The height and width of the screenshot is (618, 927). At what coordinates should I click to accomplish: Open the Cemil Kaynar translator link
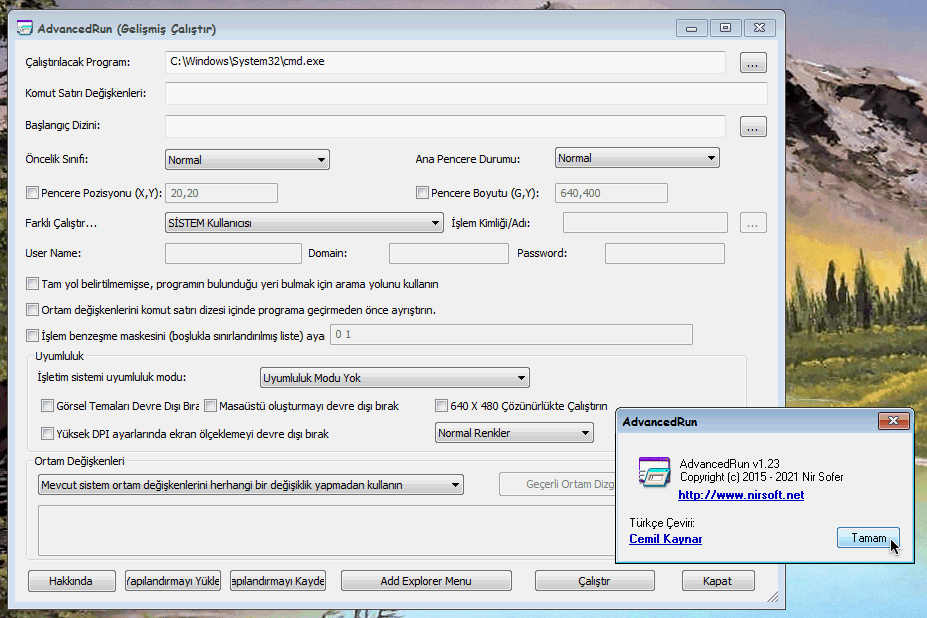click(x=665, y=539)
